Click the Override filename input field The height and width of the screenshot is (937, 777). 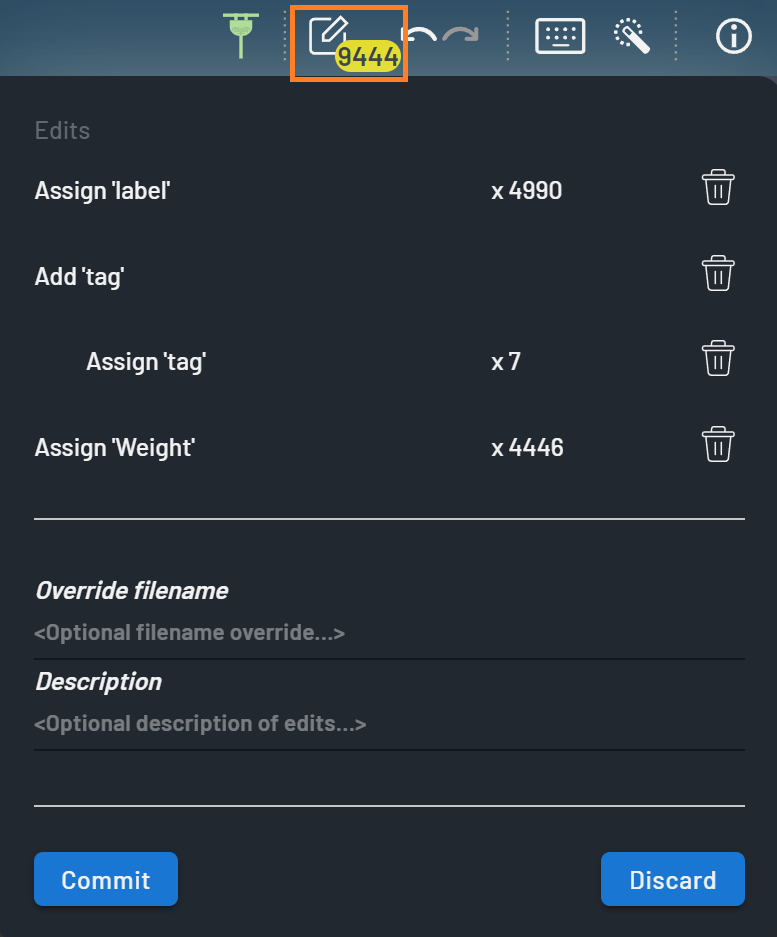[x=389, y=633]
